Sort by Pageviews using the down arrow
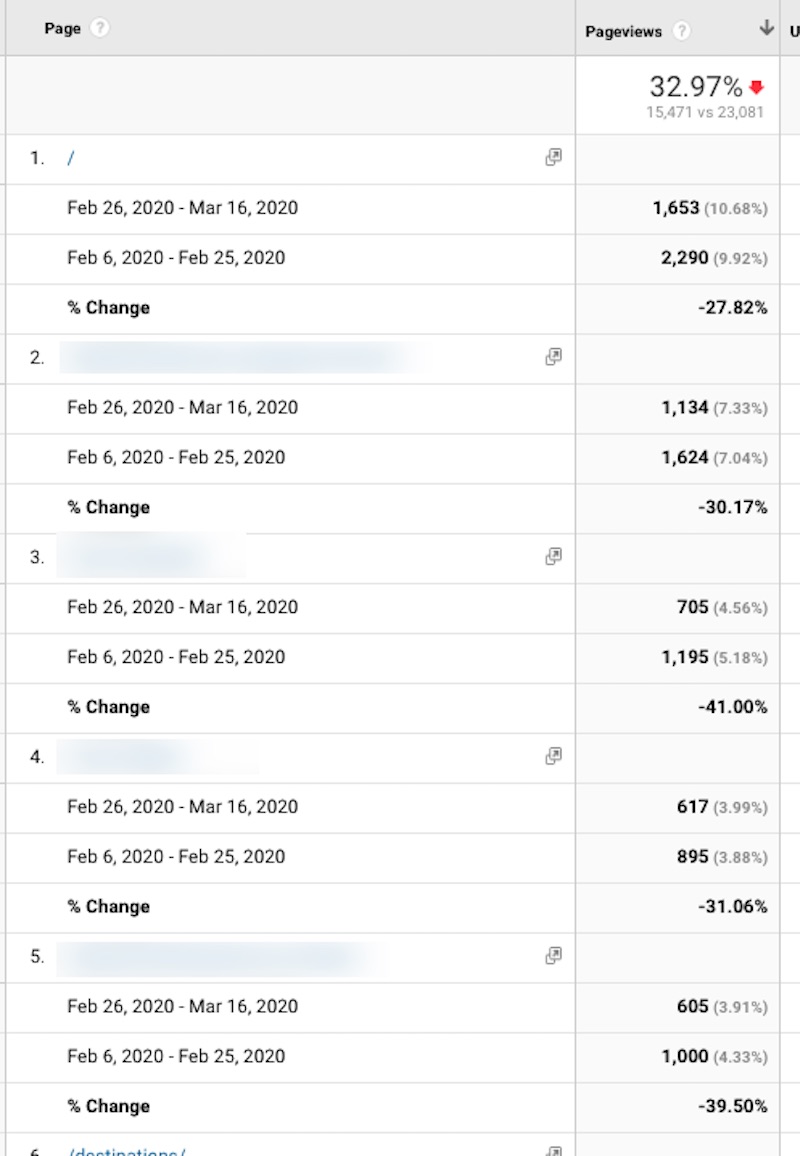This screenshot has height=1156, width=800. coord(766,29)
